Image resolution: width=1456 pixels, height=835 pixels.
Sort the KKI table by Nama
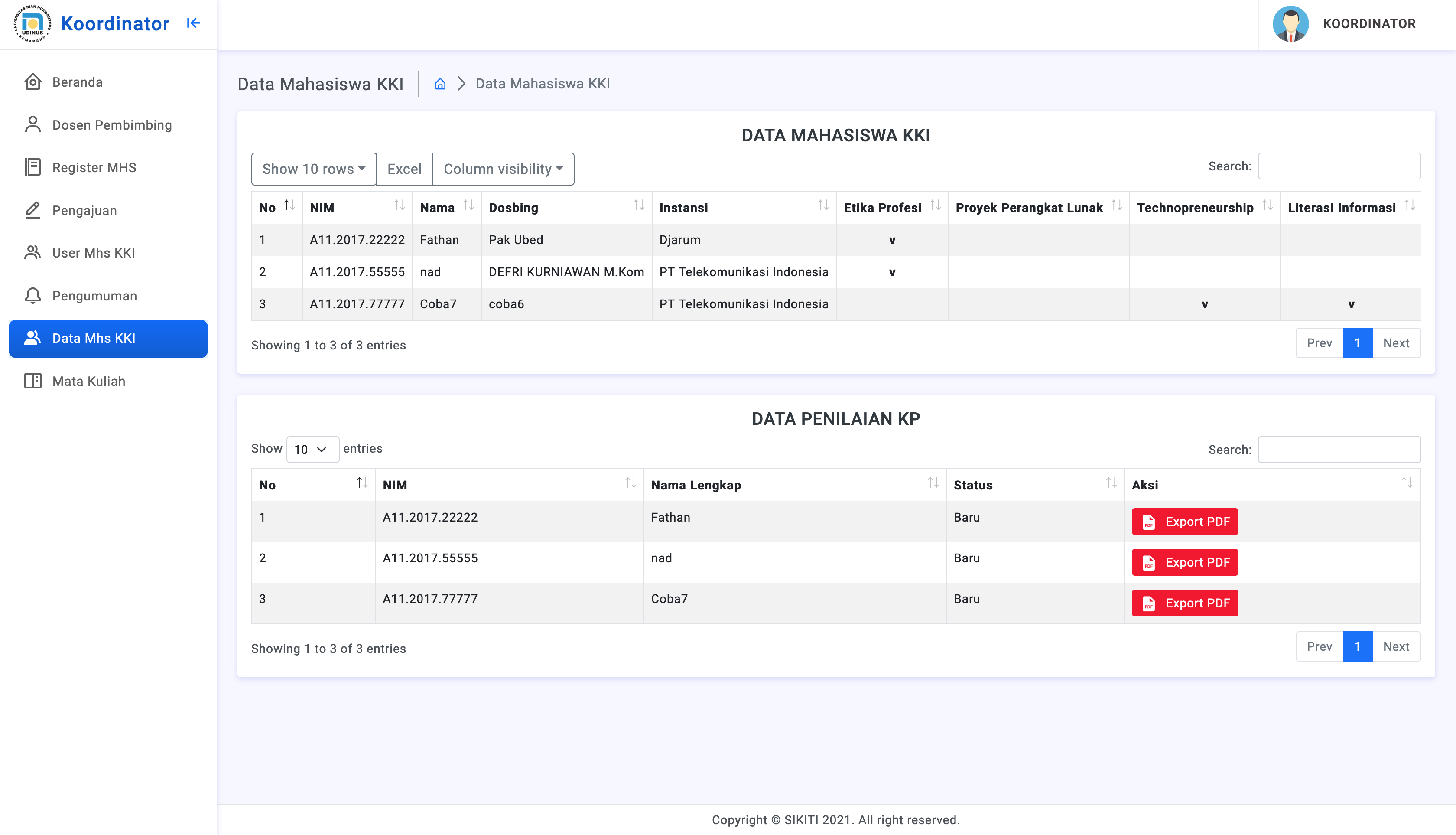click(x=446, y=207)
